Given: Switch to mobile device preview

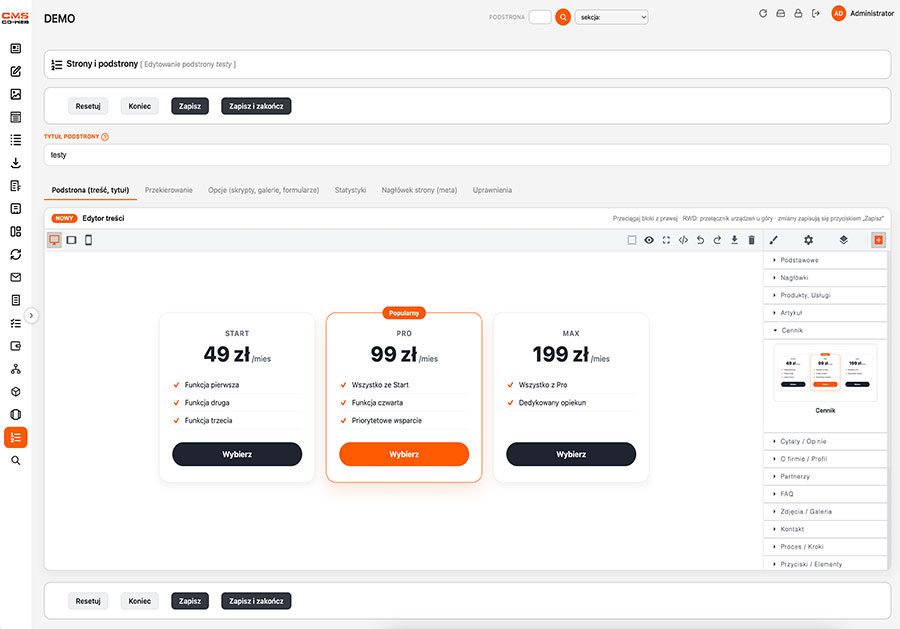Looking at the screenshot, I should coord(88,240).
